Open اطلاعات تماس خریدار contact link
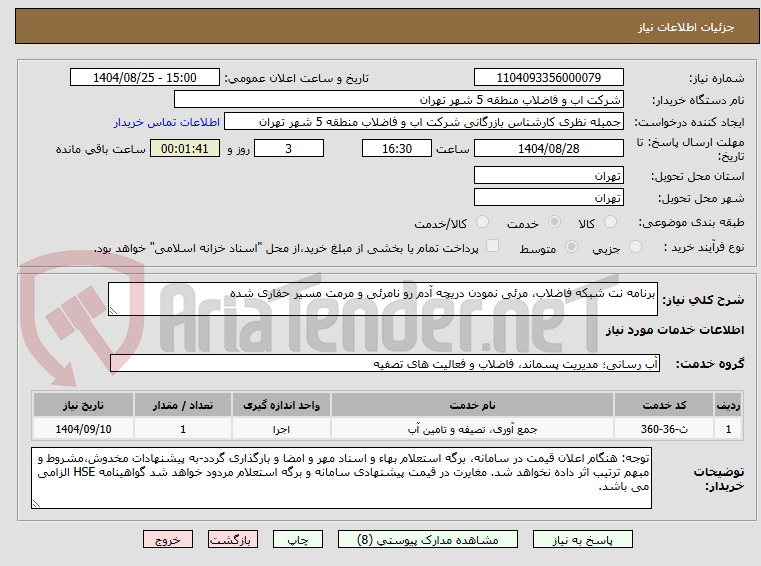The image size is (761, 566). coord(166,122)
